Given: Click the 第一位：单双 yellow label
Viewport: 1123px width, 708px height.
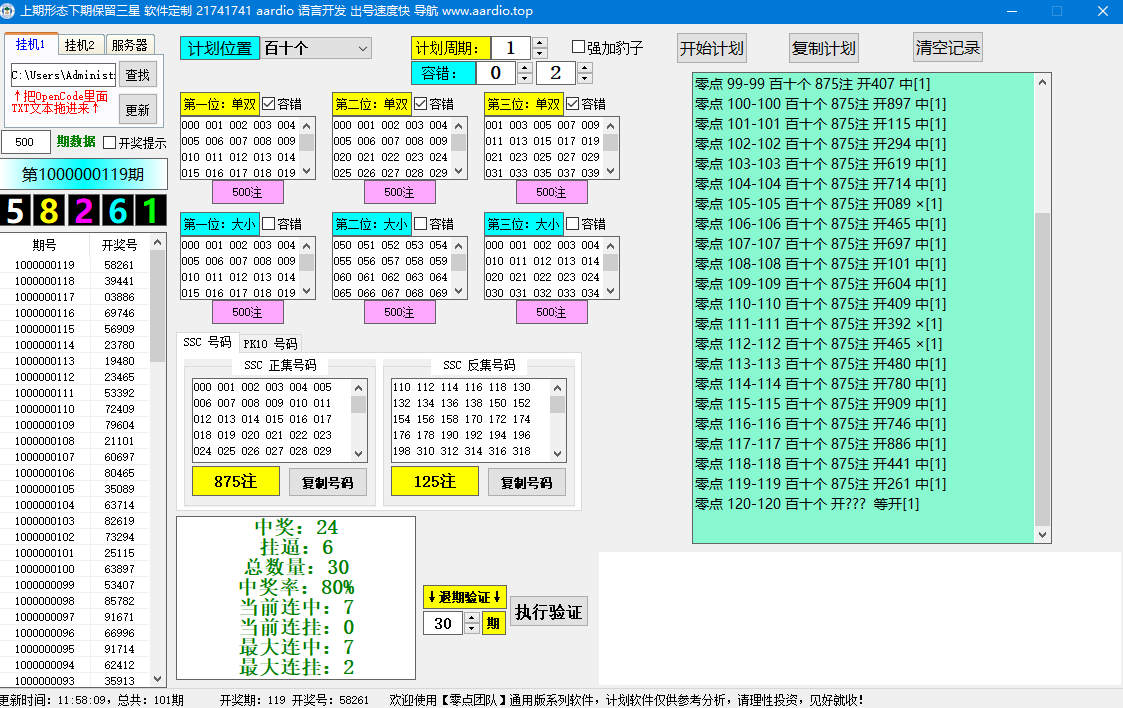Looking at the screenshot, I should coord(219,104).
